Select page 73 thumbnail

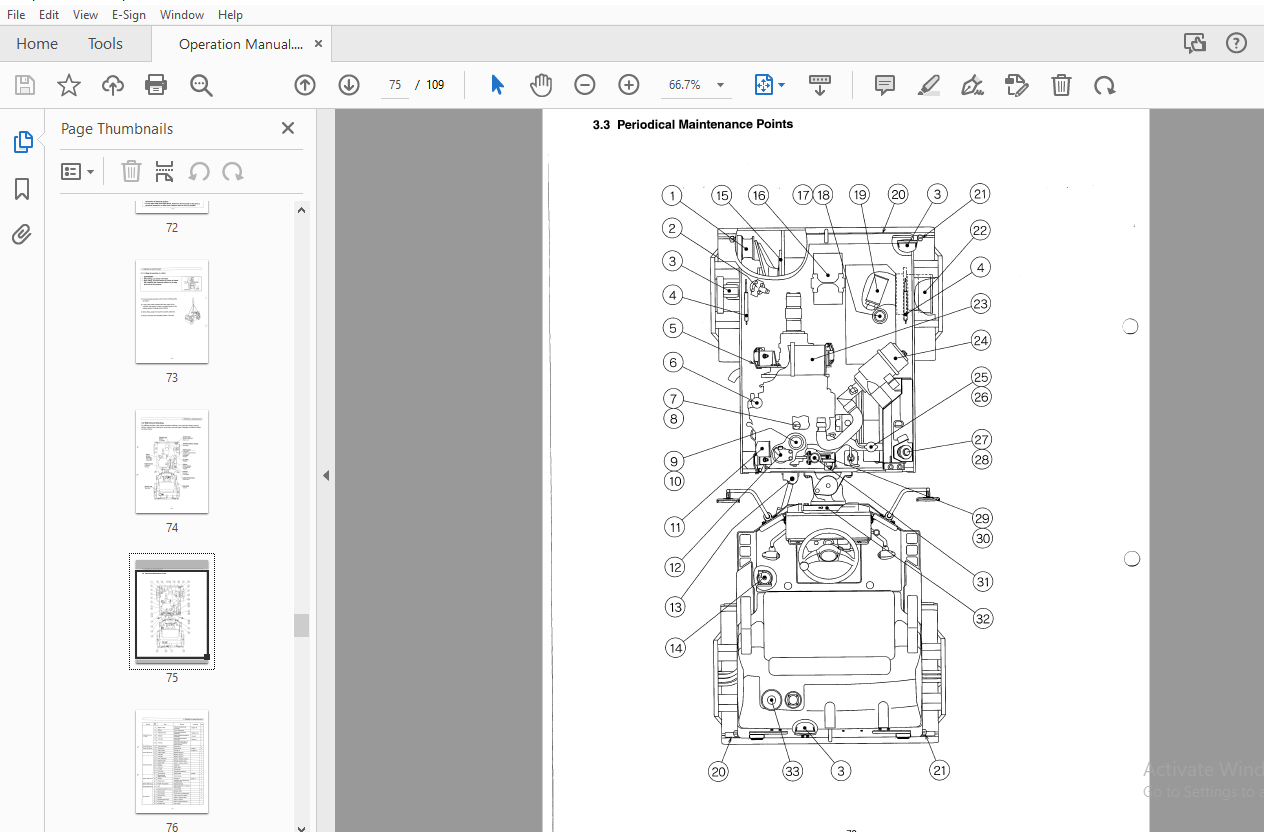[172, 312]
